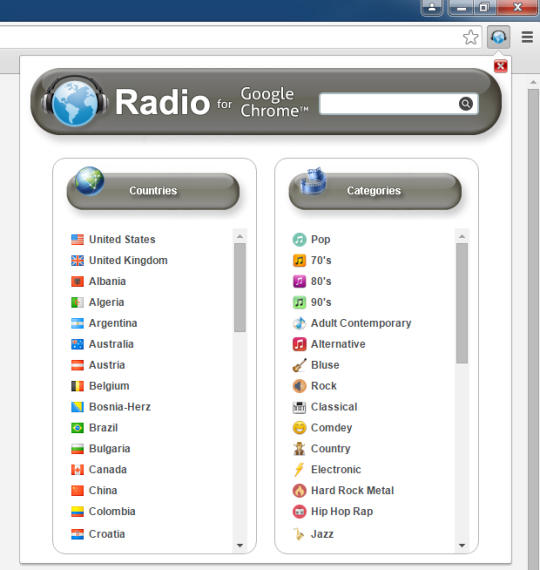
Task: Click the Comdey smiley face icon
Action: (x=299, y=428)
